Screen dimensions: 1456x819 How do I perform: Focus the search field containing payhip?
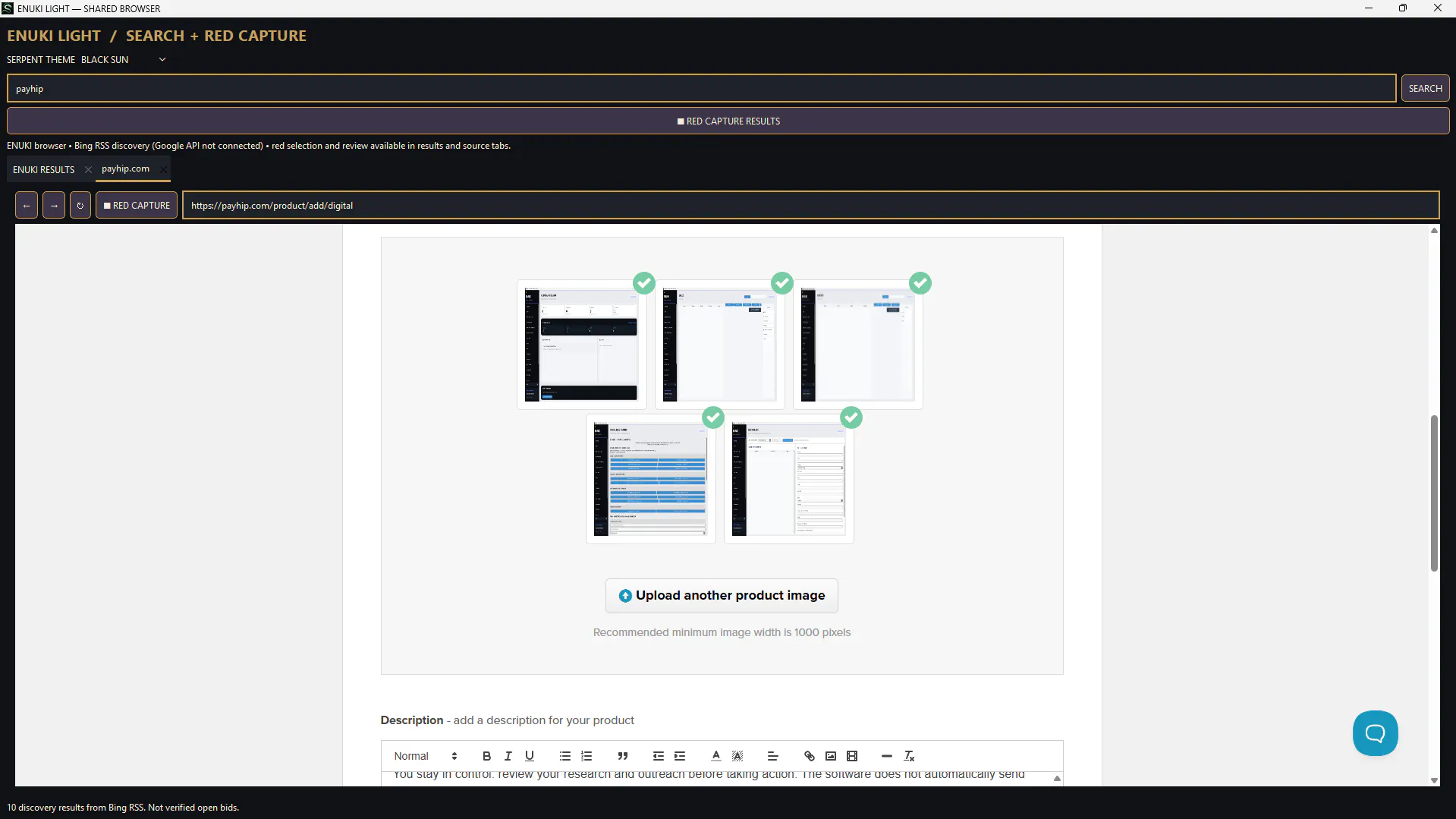coord(701,89)
